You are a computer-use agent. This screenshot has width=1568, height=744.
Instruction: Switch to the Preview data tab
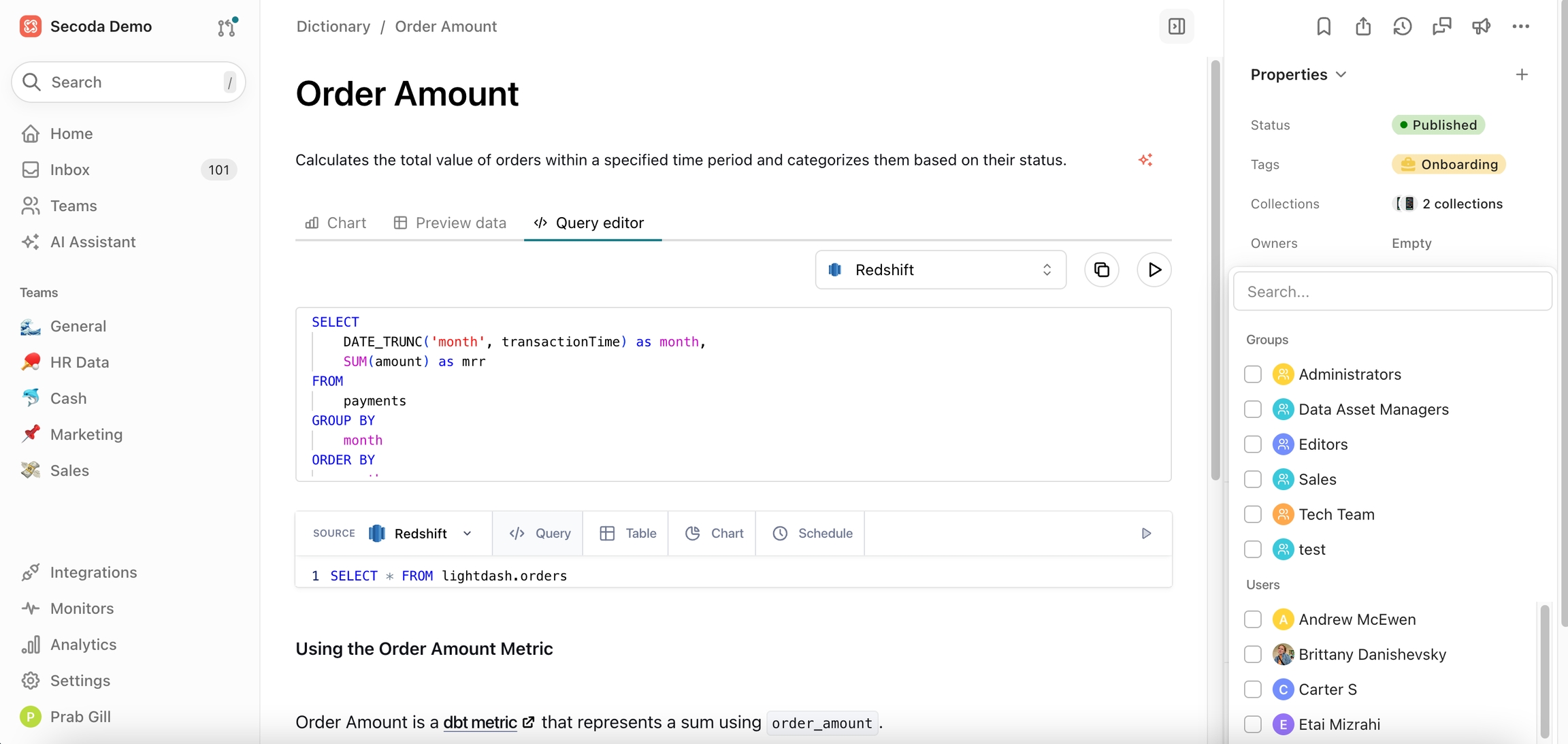pos(450,223)
